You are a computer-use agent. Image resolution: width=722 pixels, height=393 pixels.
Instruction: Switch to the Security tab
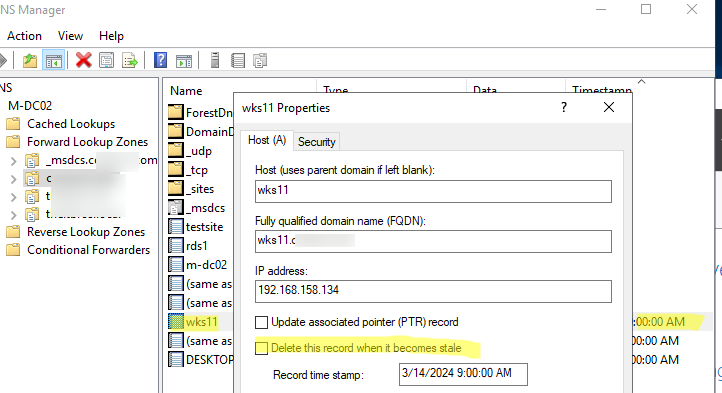pyautogui.click(x=316, y=142)
